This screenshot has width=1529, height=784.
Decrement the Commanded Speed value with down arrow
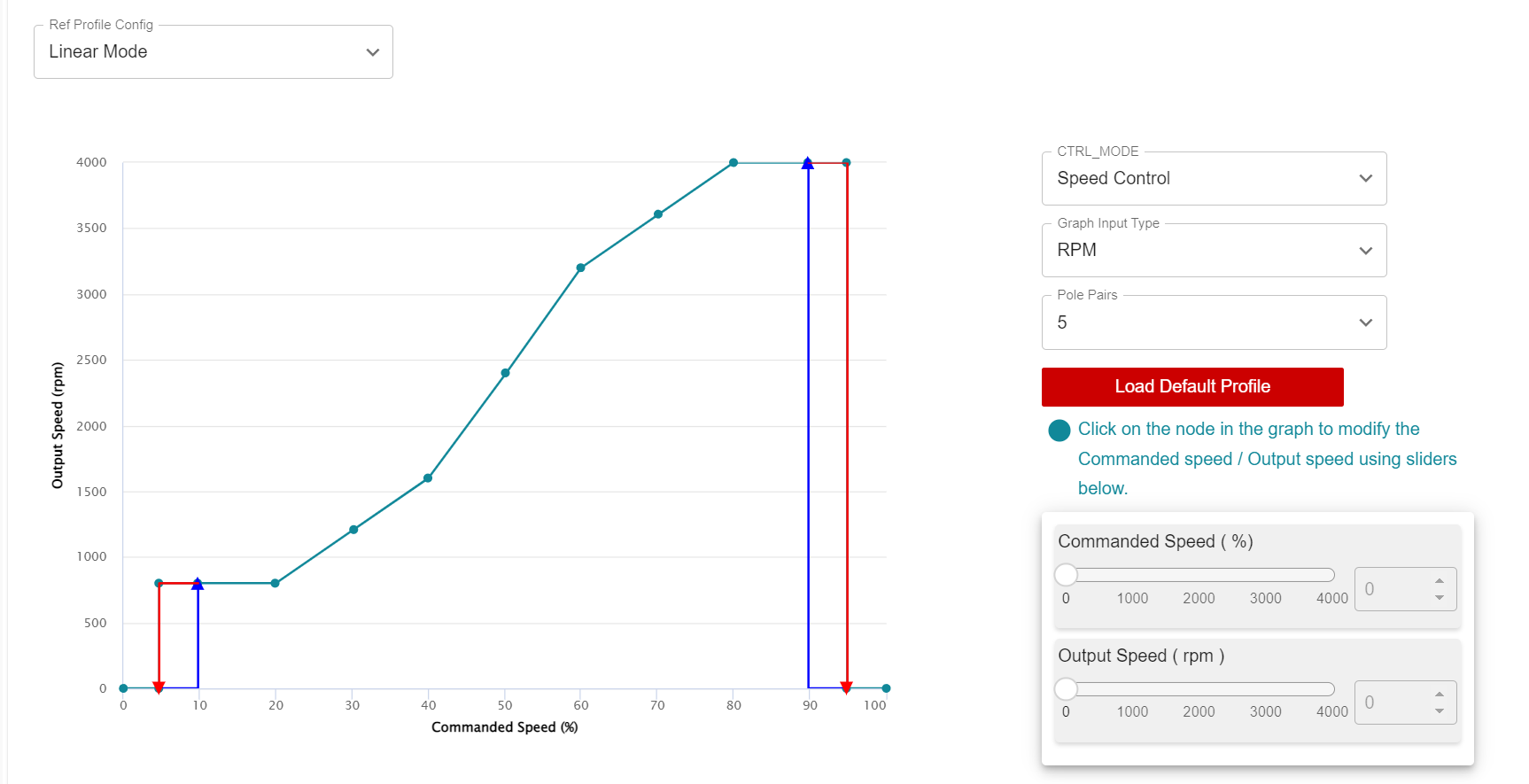pos(1440,598)
